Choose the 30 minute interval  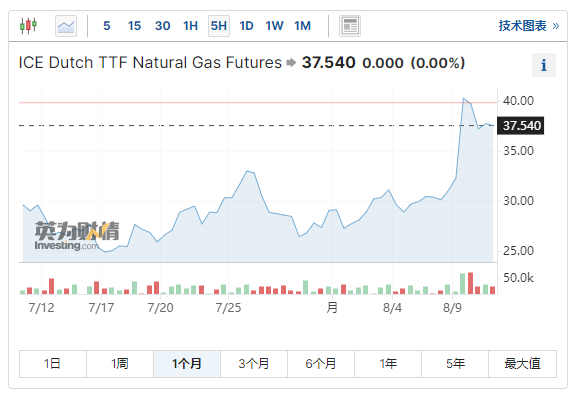point(163,26)
